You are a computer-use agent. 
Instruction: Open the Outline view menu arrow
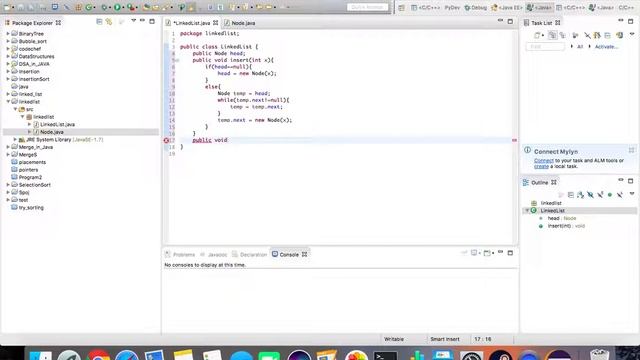point(632,194)
